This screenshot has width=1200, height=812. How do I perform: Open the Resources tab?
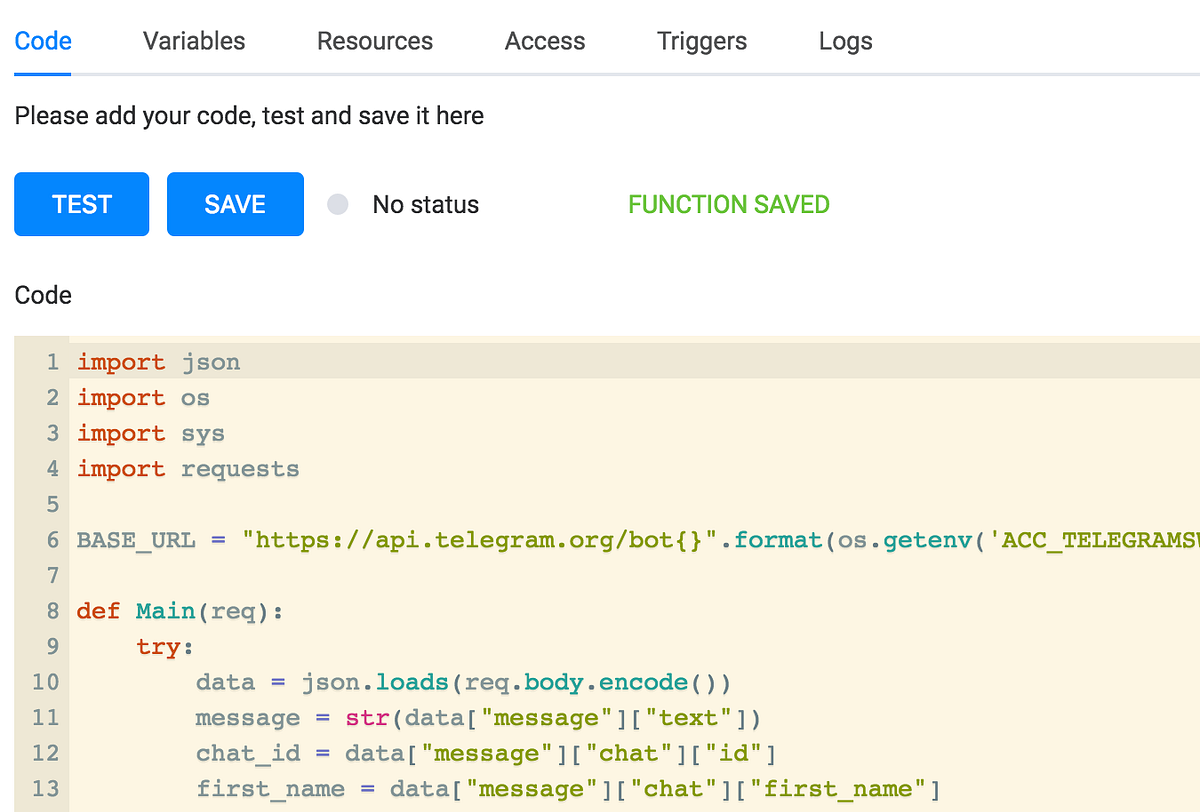click(x=374, y=41)
